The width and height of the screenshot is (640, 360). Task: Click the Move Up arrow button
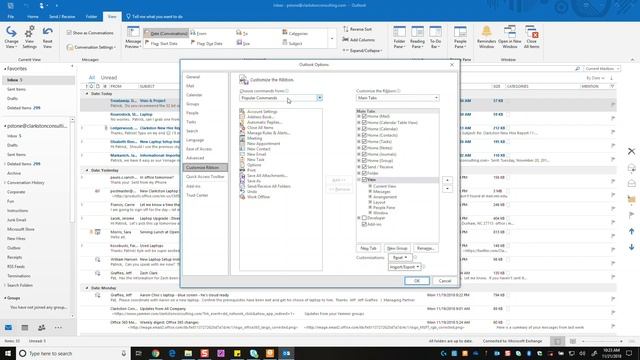(x=447, y=180)
